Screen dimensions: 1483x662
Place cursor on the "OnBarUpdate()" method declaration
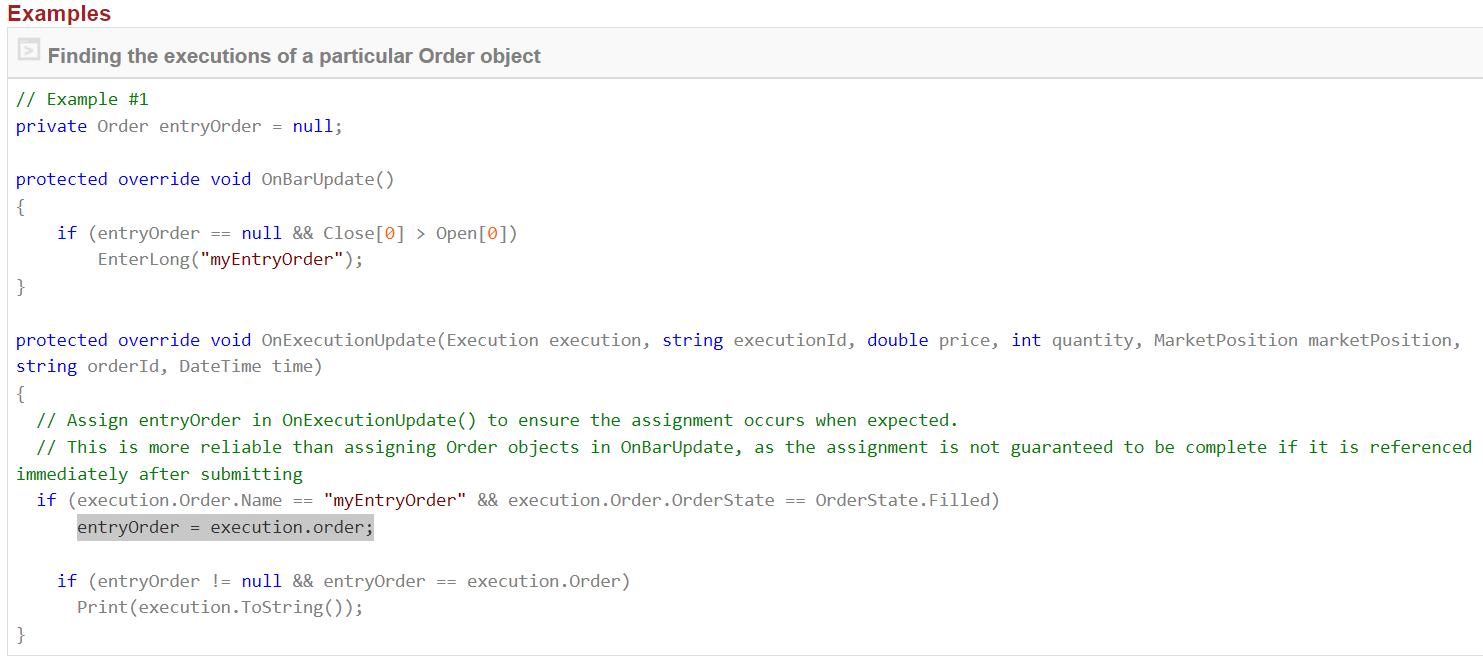tap(328, 179)
